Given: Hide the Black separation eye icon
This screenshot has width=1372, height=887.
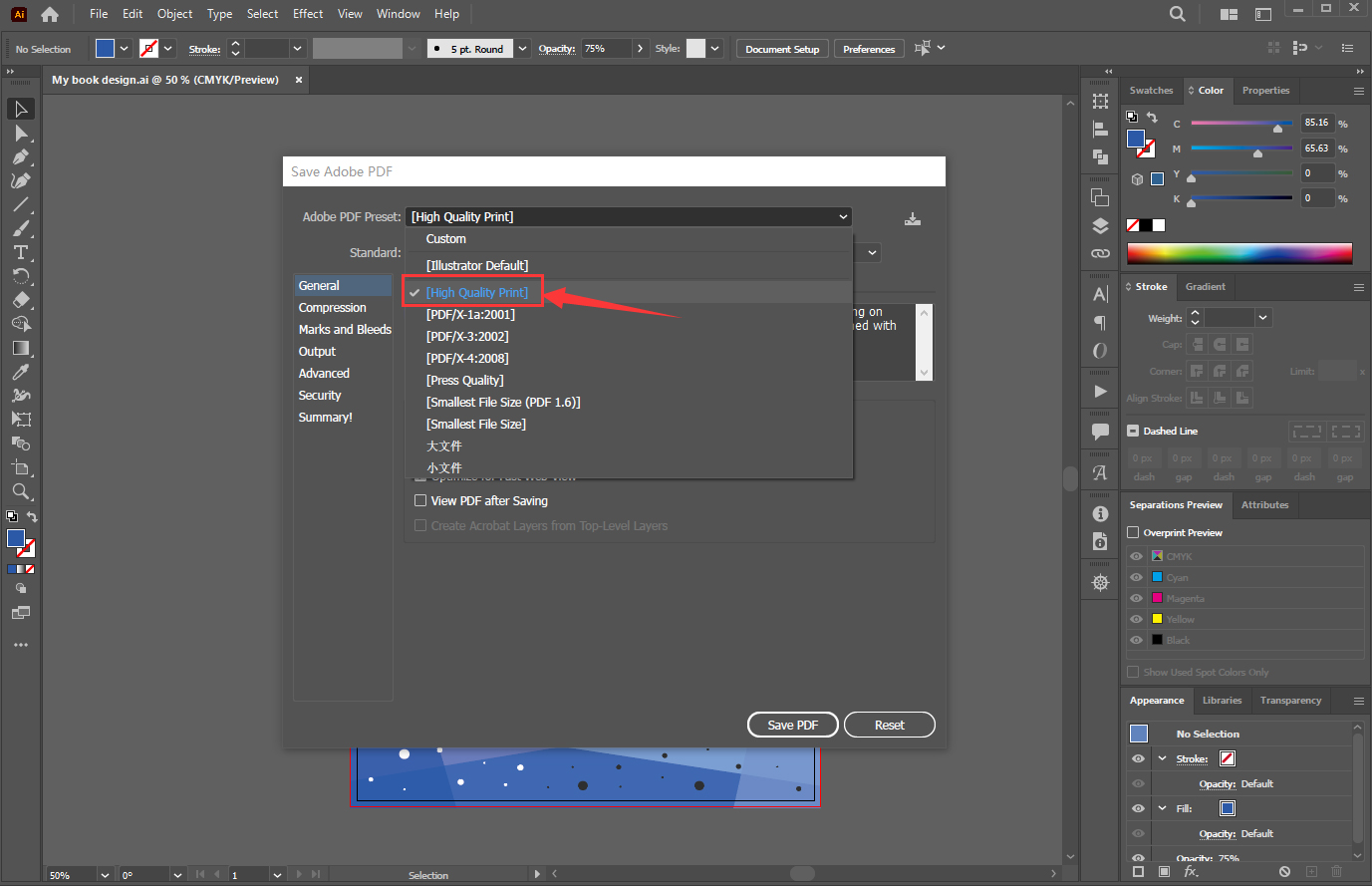Looking at the screenshot, I should 1136,640.
